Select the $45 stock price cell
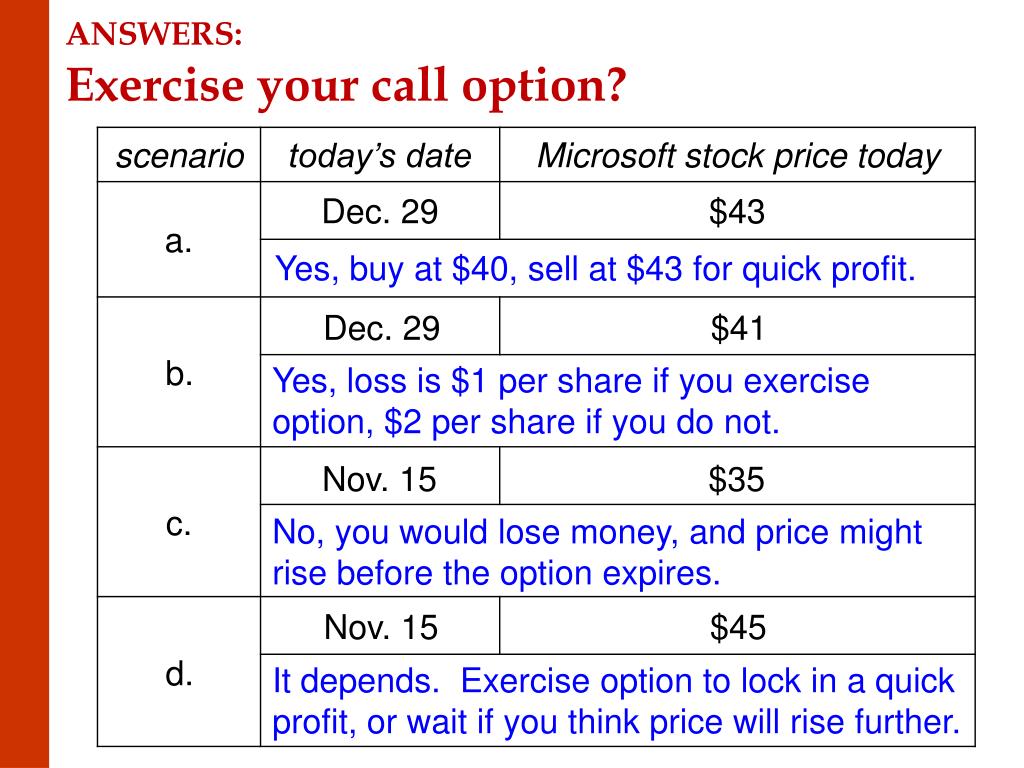Viewport: 1024px width, 768px height. coord(737,627)
